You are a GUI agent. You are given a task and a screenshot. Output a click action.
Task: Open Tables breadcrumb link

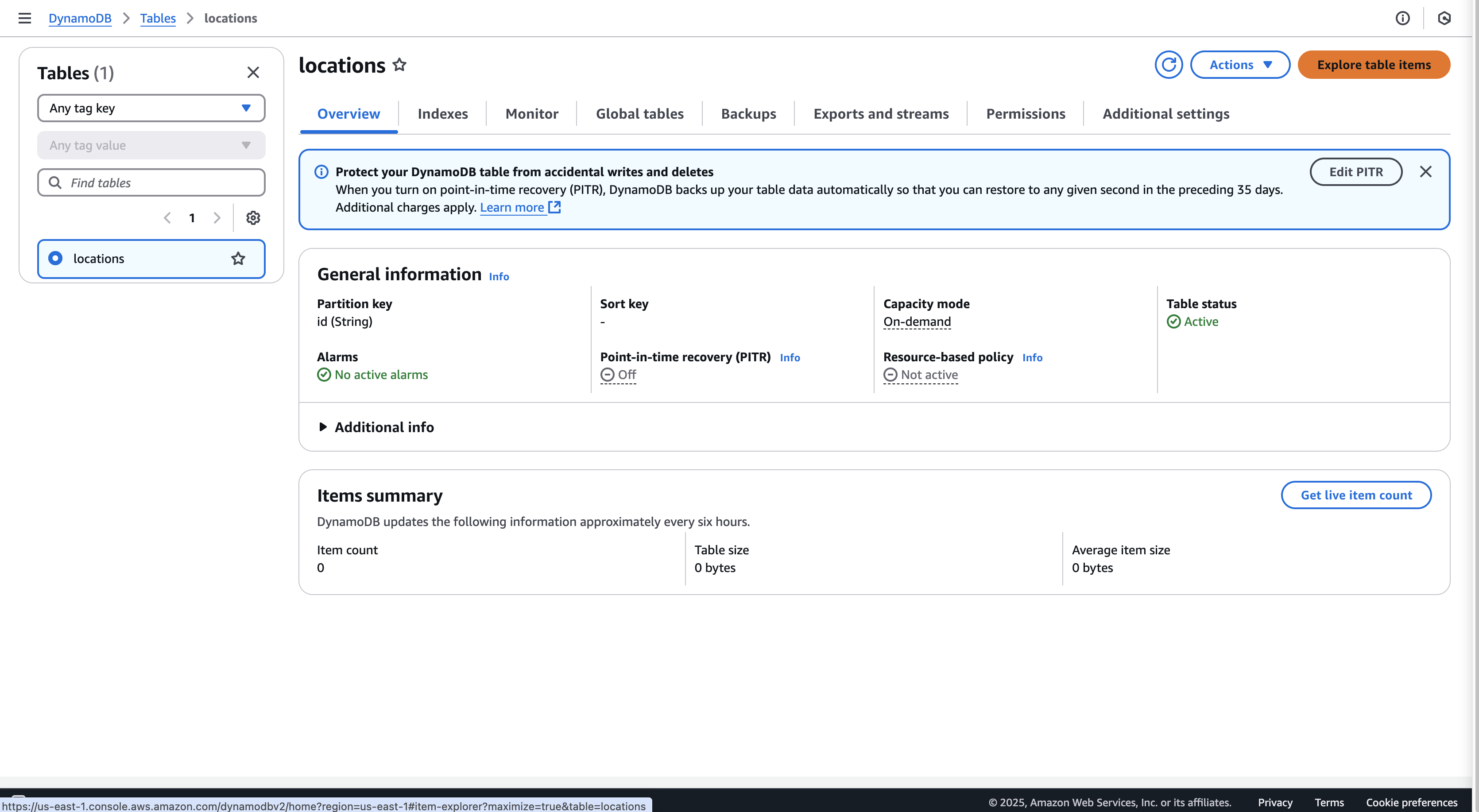coord(158,19)
